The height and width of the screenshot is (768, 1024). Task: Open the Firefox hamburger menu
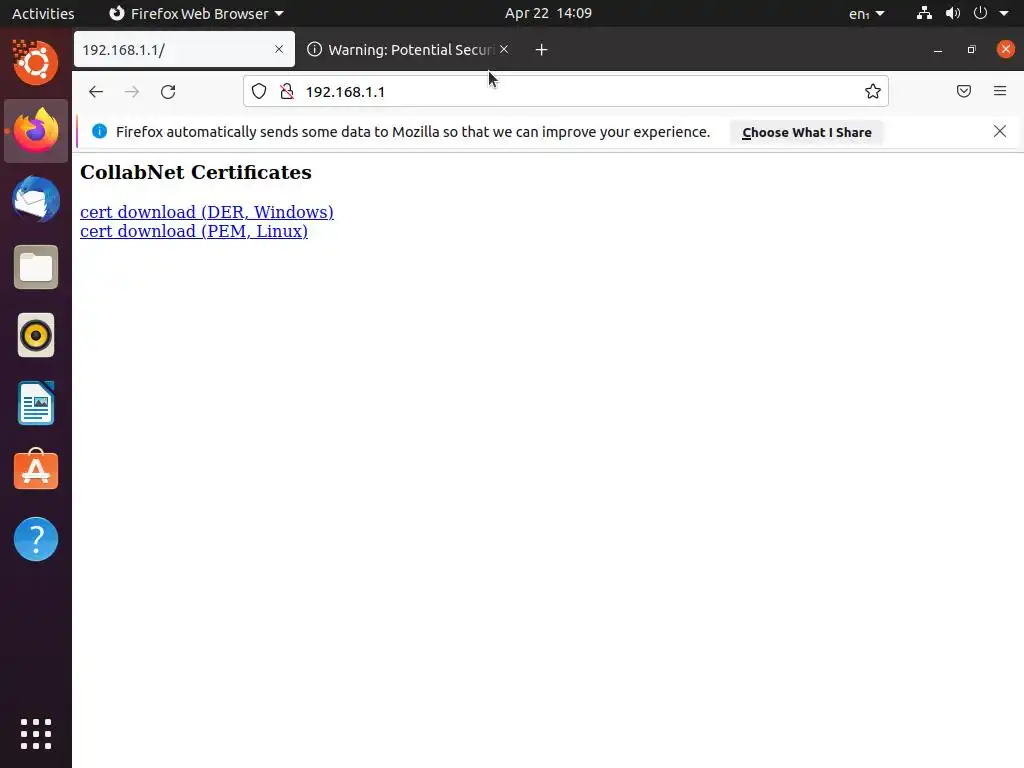coord(1000,91)
